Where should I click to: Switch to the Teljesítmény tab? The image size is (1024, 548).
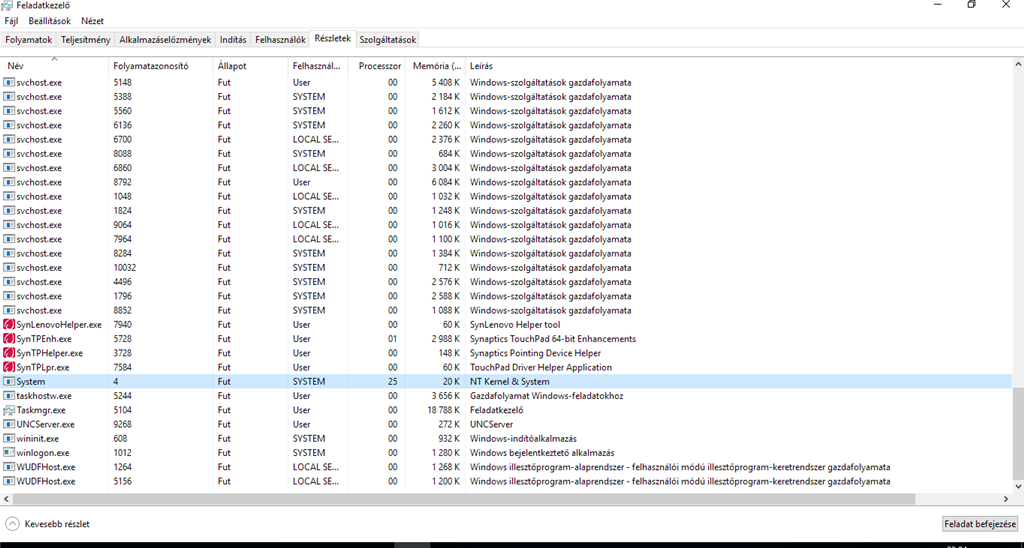coord(86,40)
